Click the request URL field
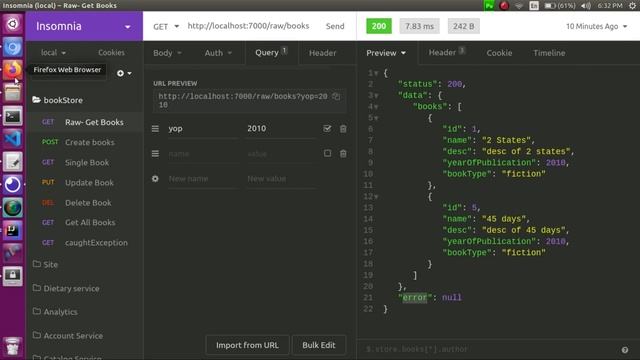This screenshot has height=360, width=640. (x=248, y=26)
